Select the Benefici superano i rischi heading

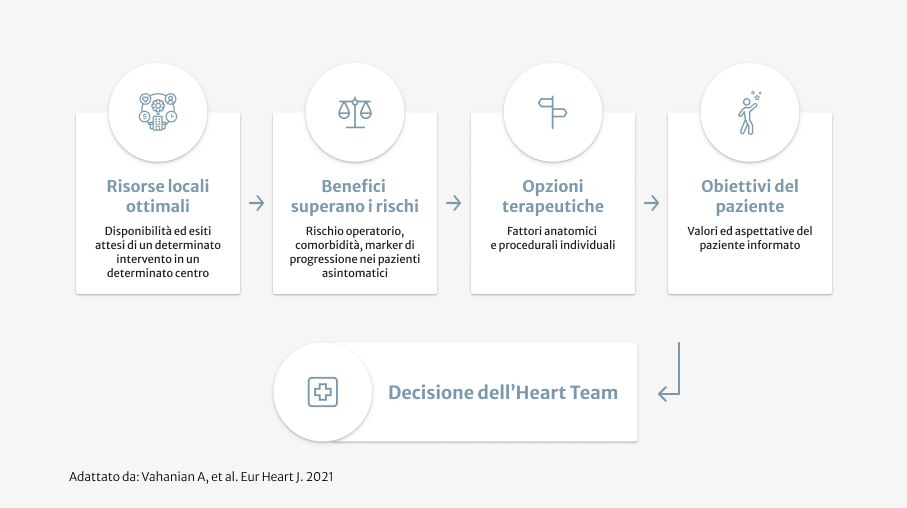[x=355, y=196]
